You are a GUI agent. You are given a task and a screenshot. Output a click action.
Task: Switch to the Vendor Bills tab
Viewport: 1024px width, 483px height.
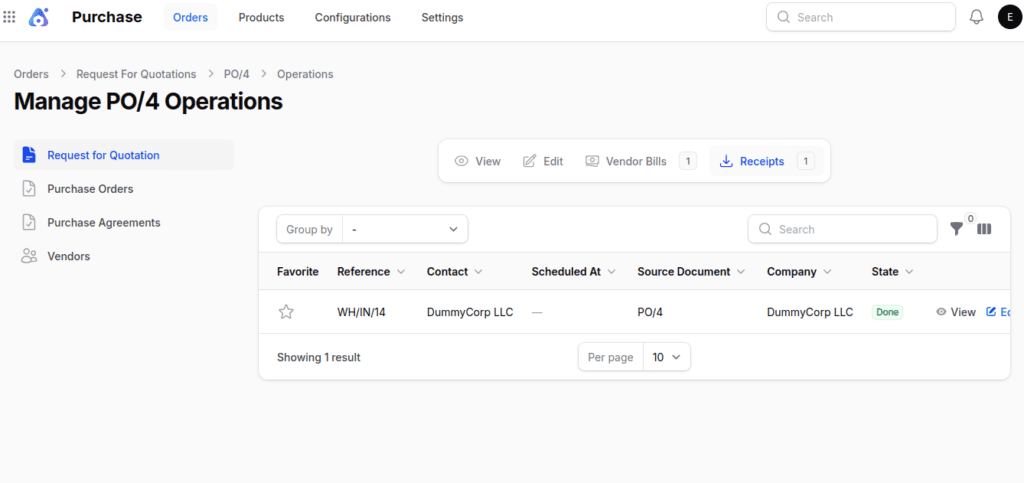click(x=641, y=161)
